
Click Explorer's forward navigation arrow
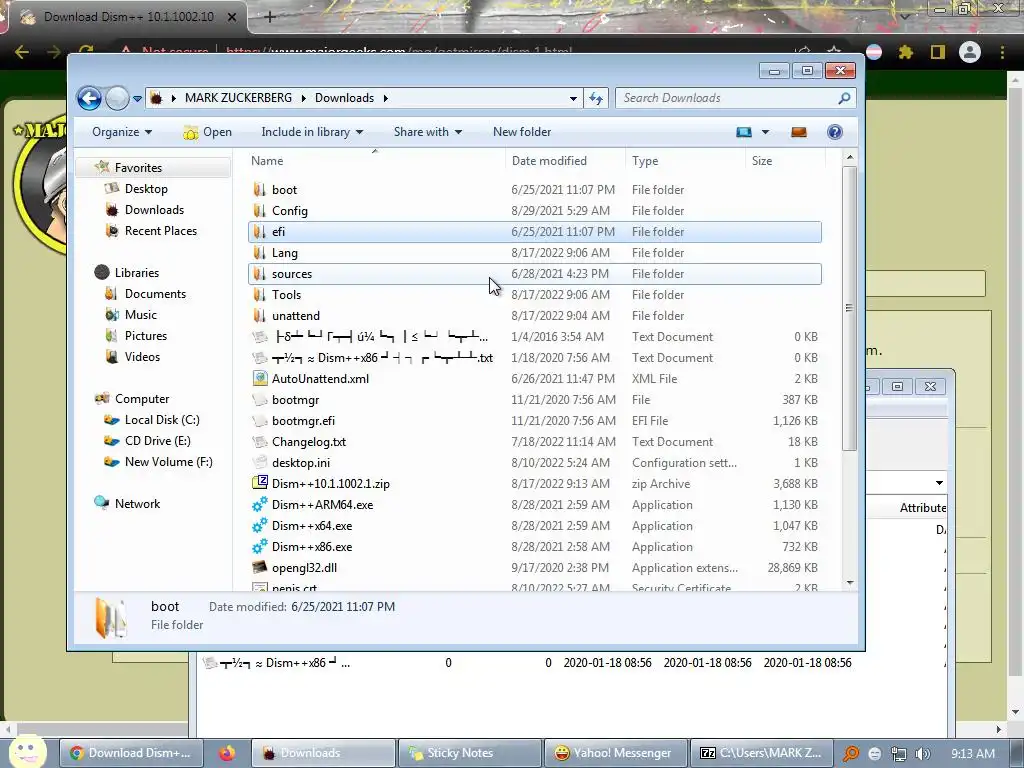(117, 99)
